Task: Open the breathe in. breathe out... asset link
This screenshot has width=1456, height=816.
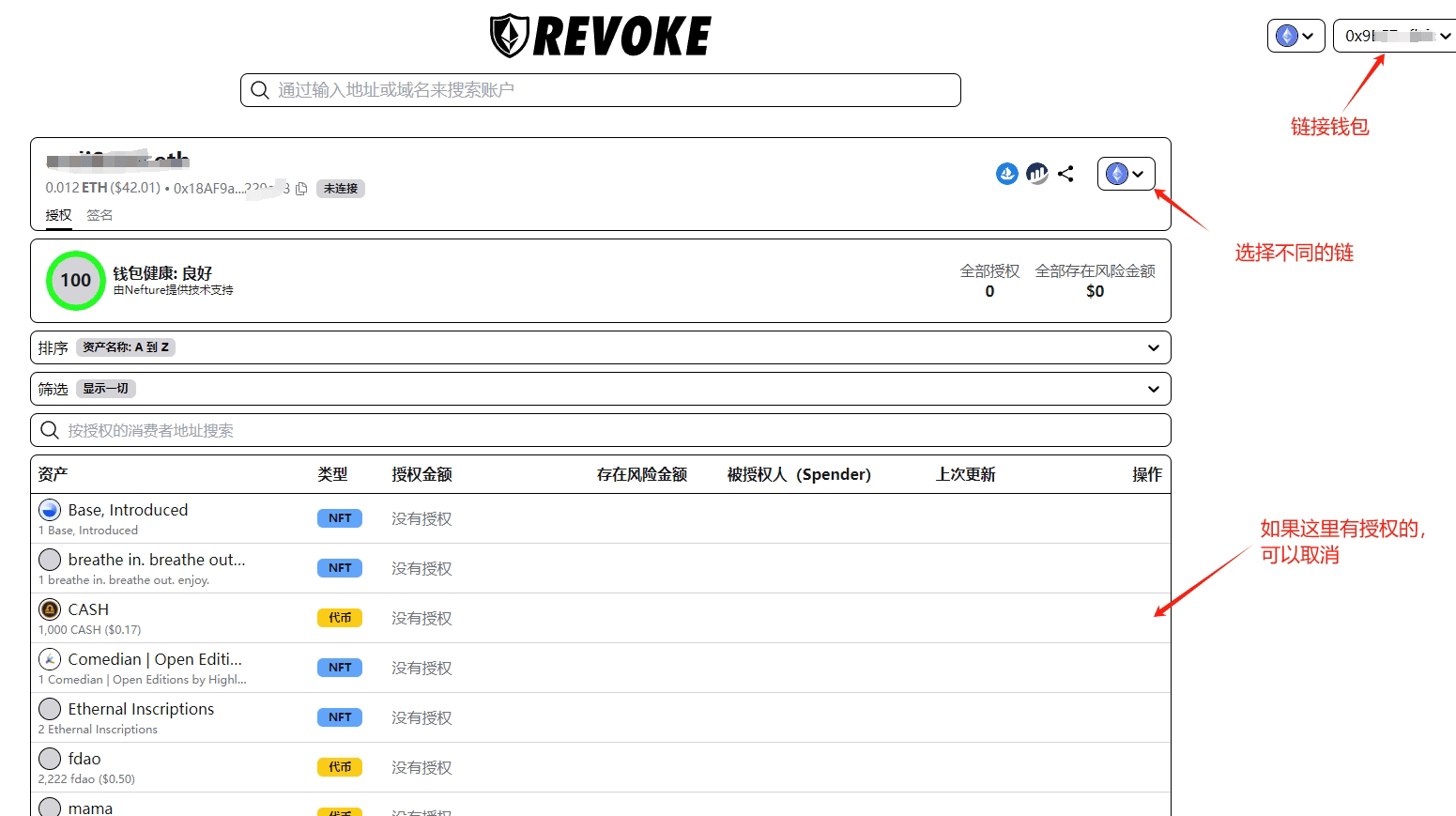Action: [x=157, y=560]
